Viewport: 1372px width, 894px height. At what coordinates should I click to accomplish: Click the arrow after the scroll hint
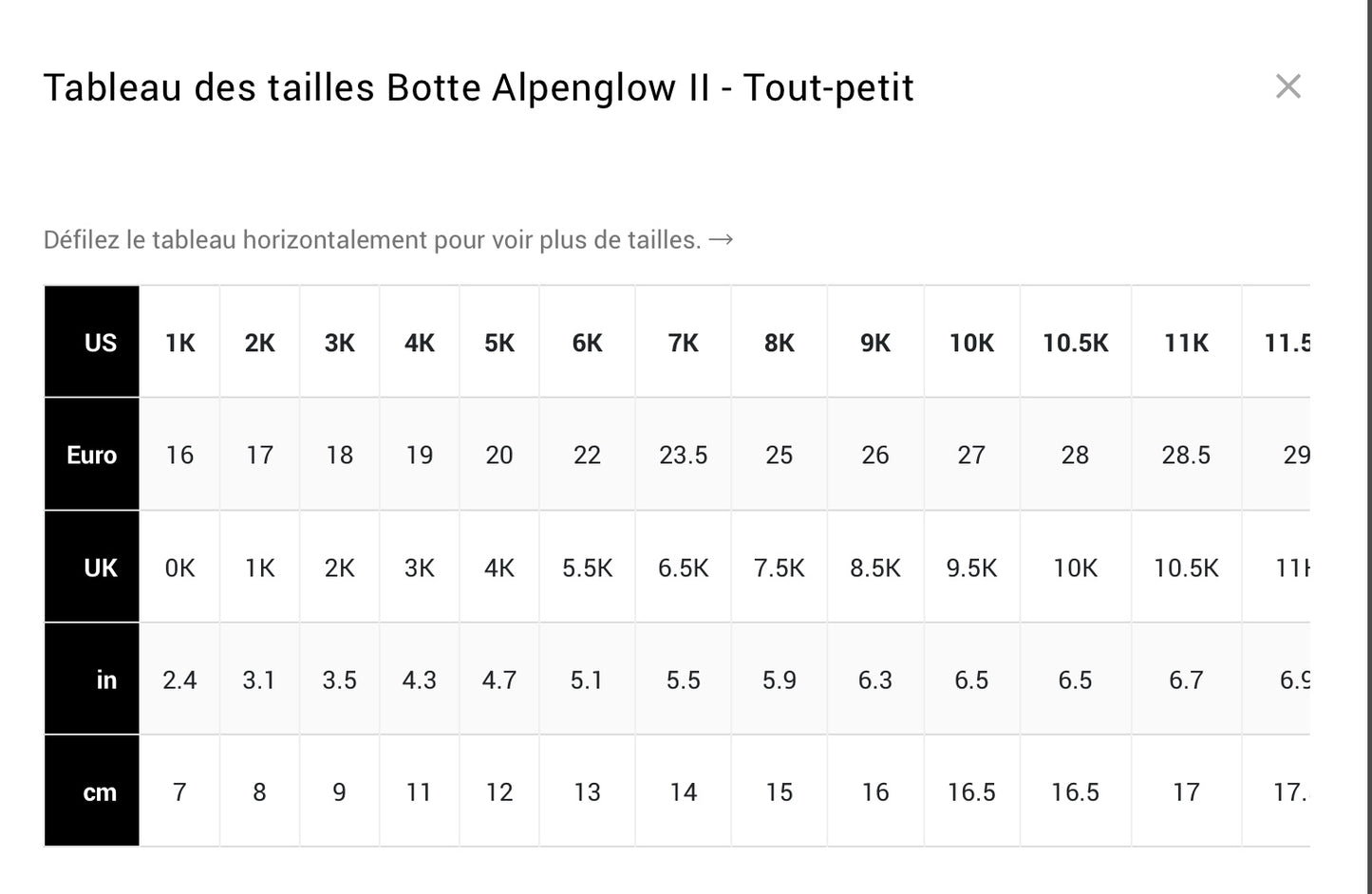click(x=722, y=239)
